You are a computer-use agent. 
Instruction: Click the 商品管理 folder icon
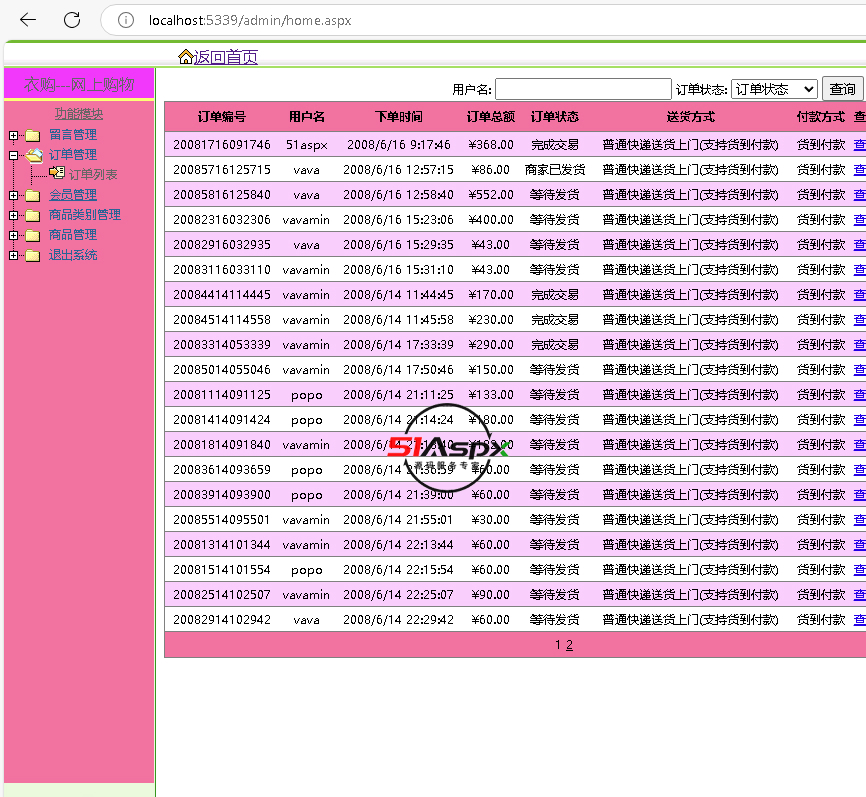tap(33, 235)
